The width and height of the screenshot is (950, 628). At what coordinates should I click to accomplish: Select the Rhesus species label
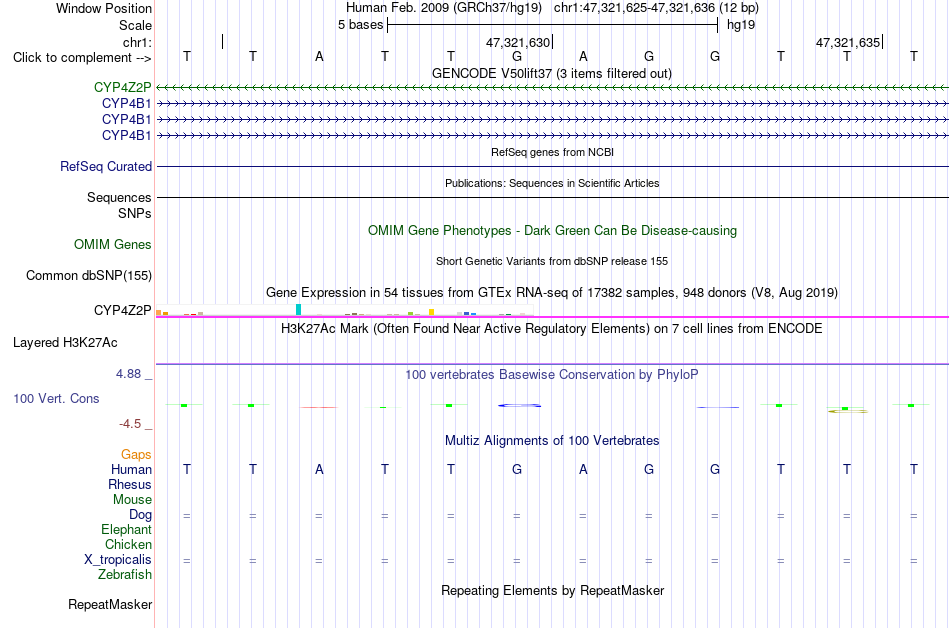[130, 484]
